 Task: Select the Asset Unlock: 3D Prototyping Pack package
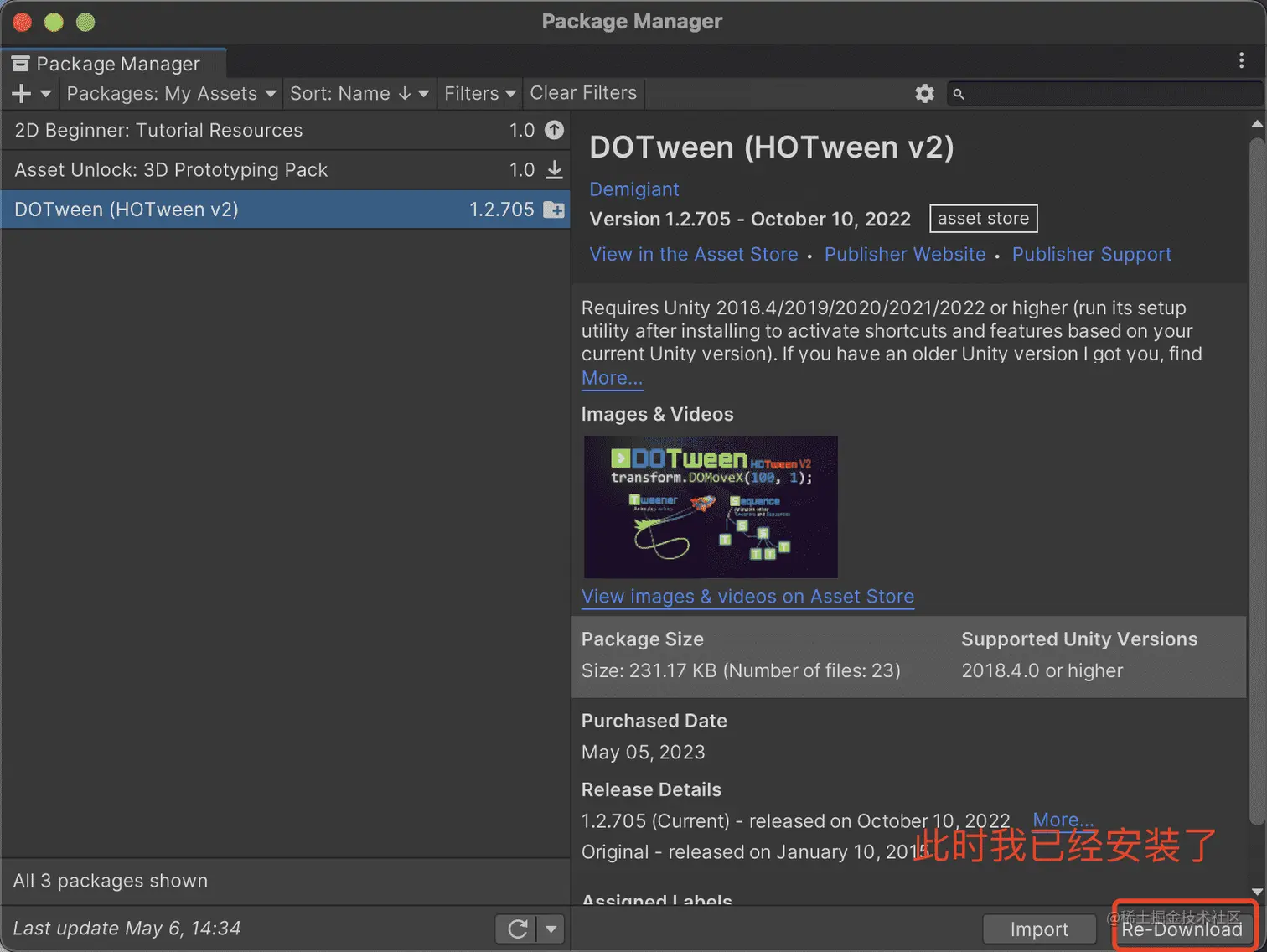[251, 169]
